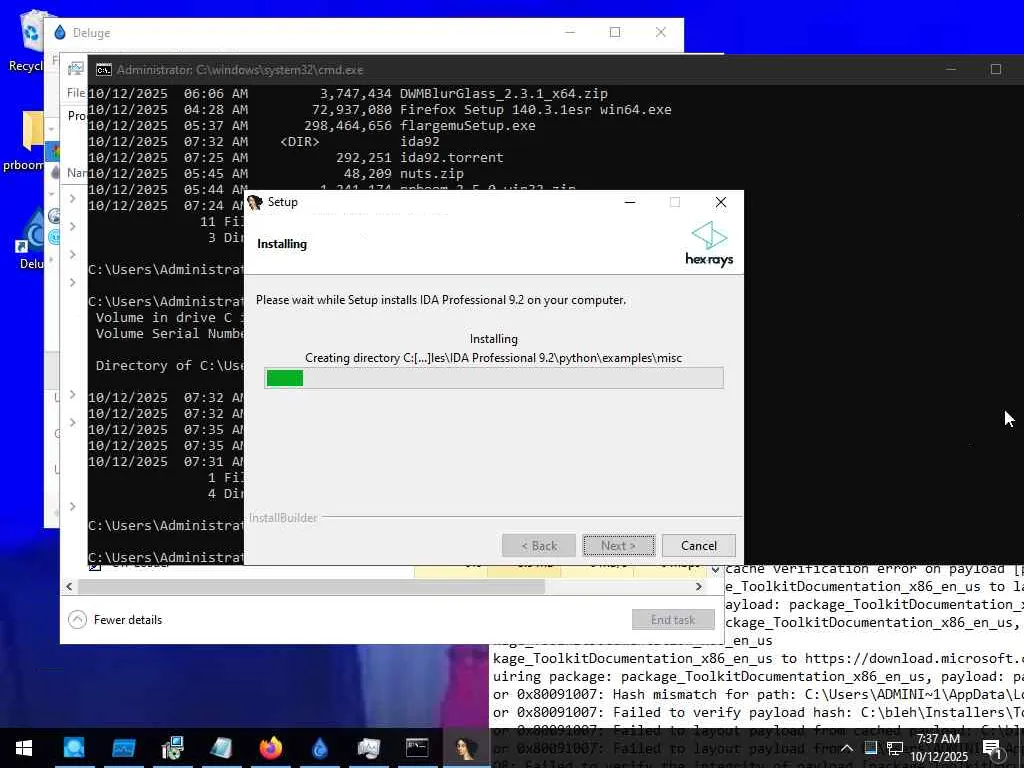The height and width of the screenshot is (768, 1024).
Task: Open Firefox from the taskbar
Action: coord(270,748)
